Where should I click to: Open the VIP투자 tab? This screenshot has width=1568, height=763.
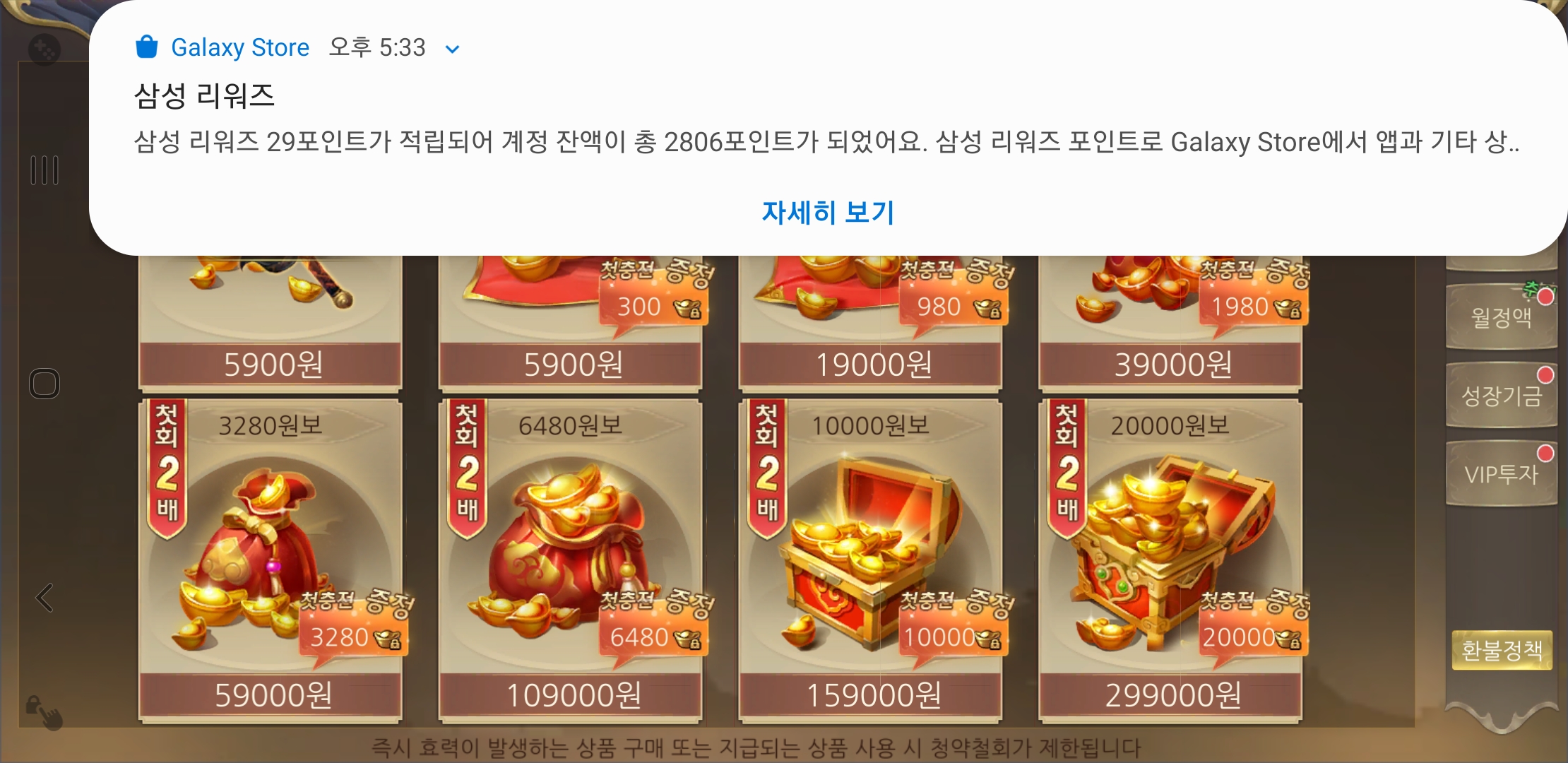click(x=1501, y=474)
